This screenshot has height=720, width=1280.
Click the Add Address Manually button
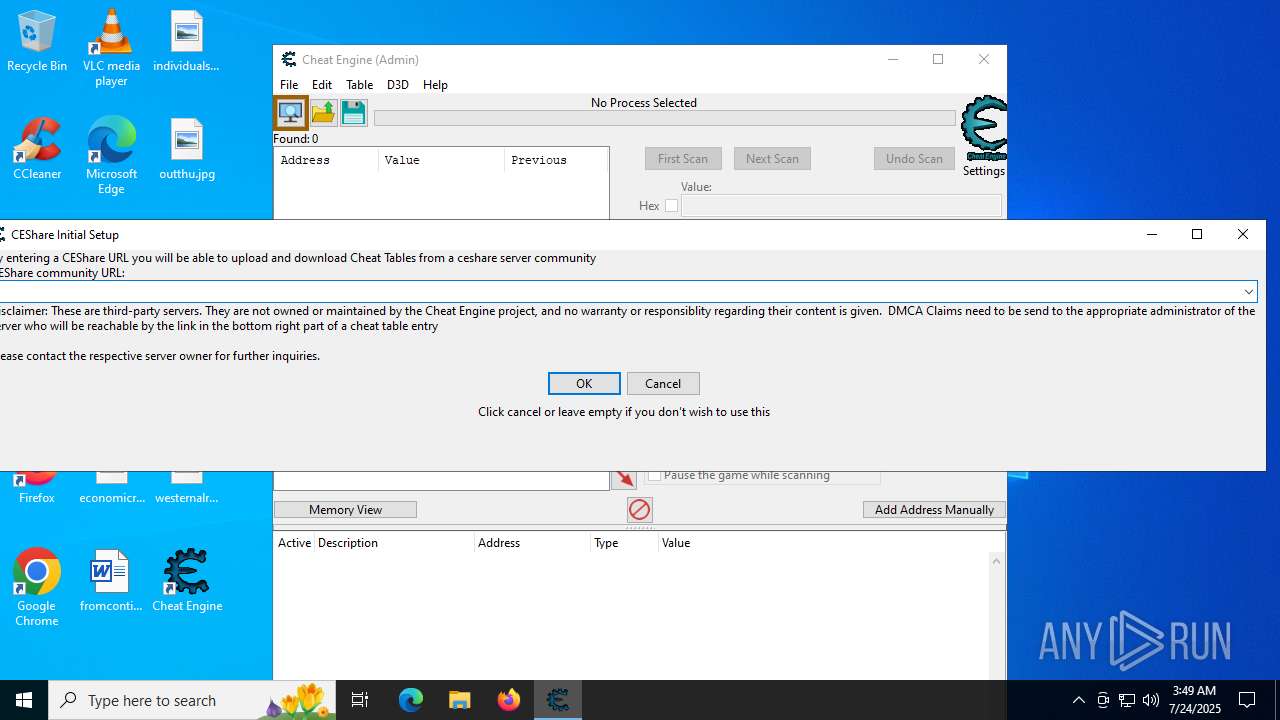click(x=934, y=510)
